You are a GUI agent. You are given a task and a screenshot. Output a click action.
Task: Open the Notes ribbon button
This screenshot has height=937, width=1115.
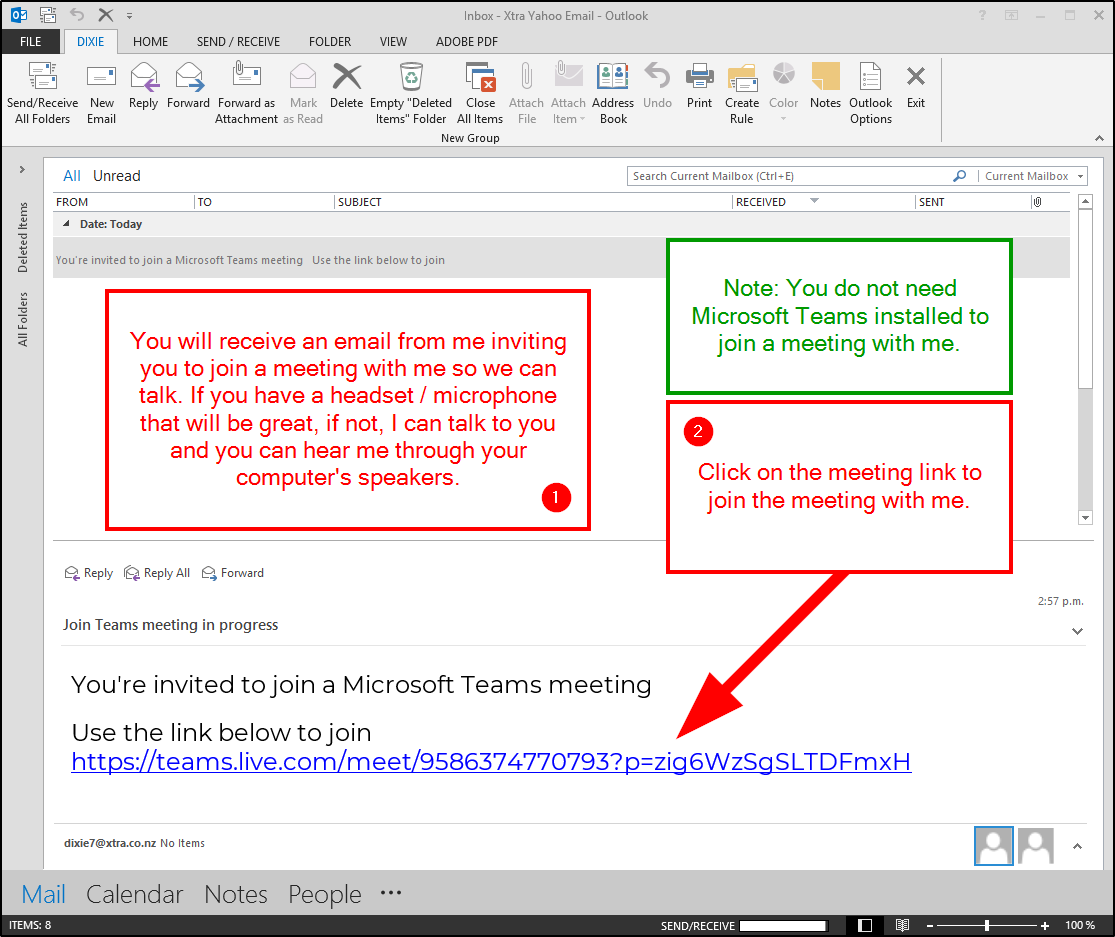coord(826,86)
